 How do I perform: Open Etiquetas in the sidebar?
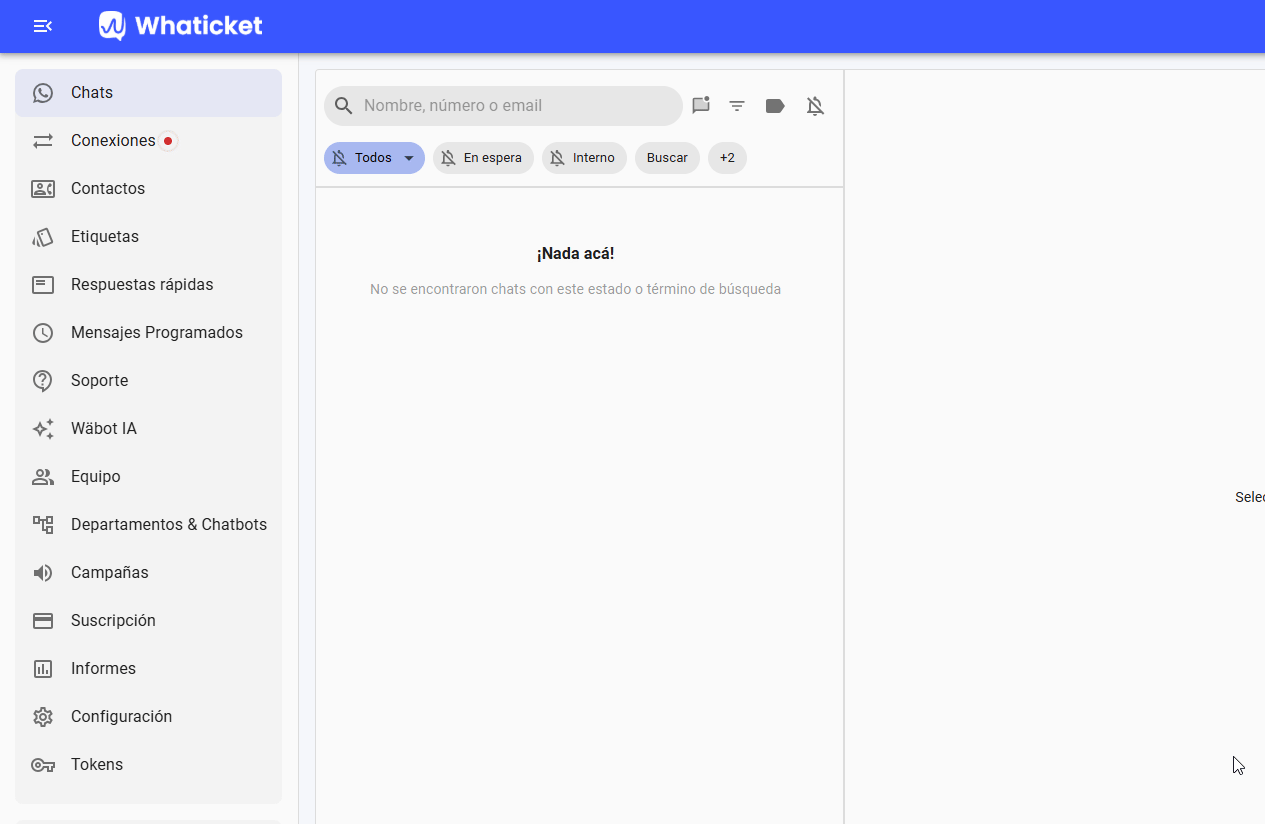click(148, 237)
